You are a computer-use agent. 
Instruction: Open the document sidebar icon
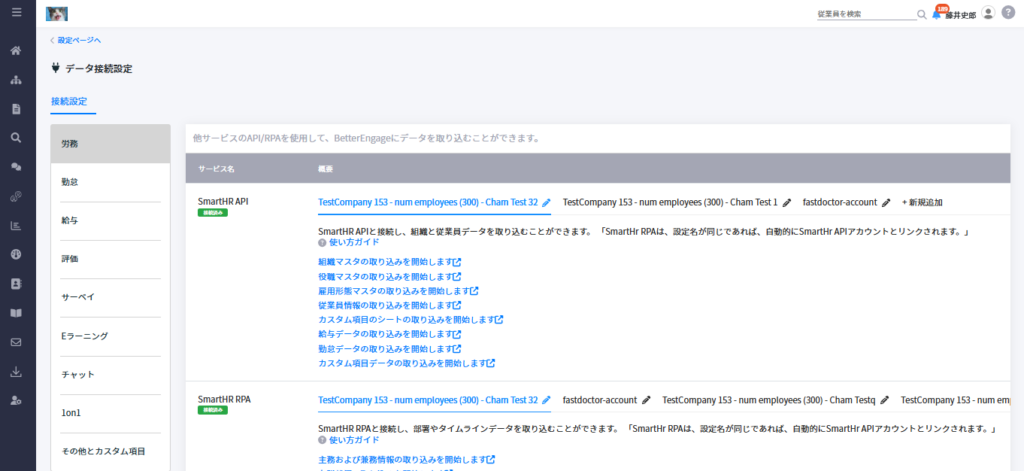(x=17, y=109)
